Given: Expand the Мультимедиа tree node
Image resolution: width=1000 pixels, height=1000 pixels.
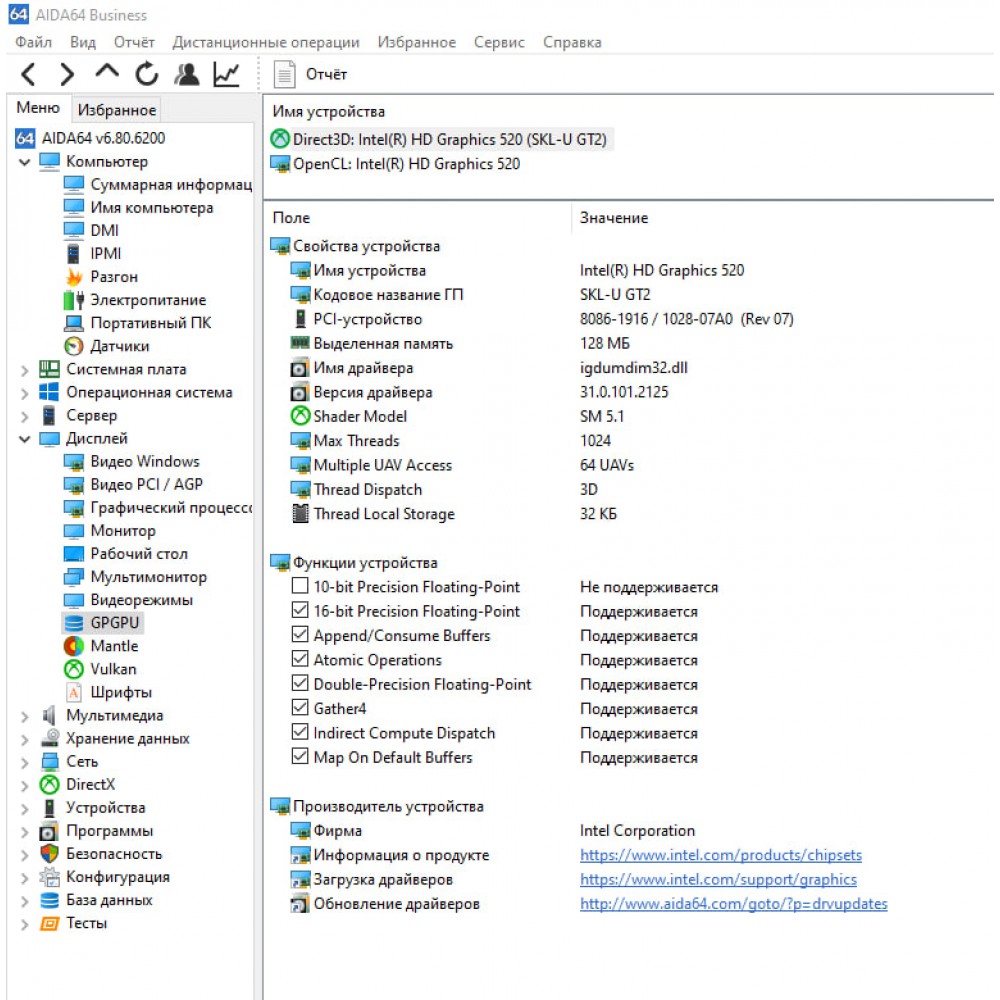Looking at the screenshot, I should click(25, 717).
